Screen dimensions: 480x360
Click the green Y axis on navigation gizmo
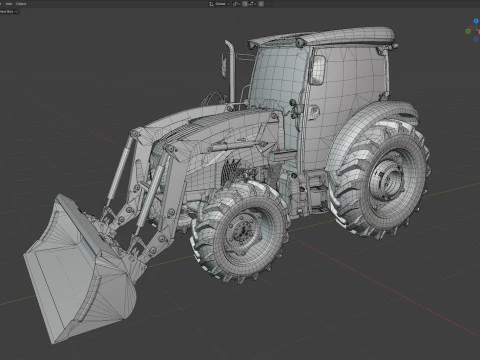(x=468, y=31)
